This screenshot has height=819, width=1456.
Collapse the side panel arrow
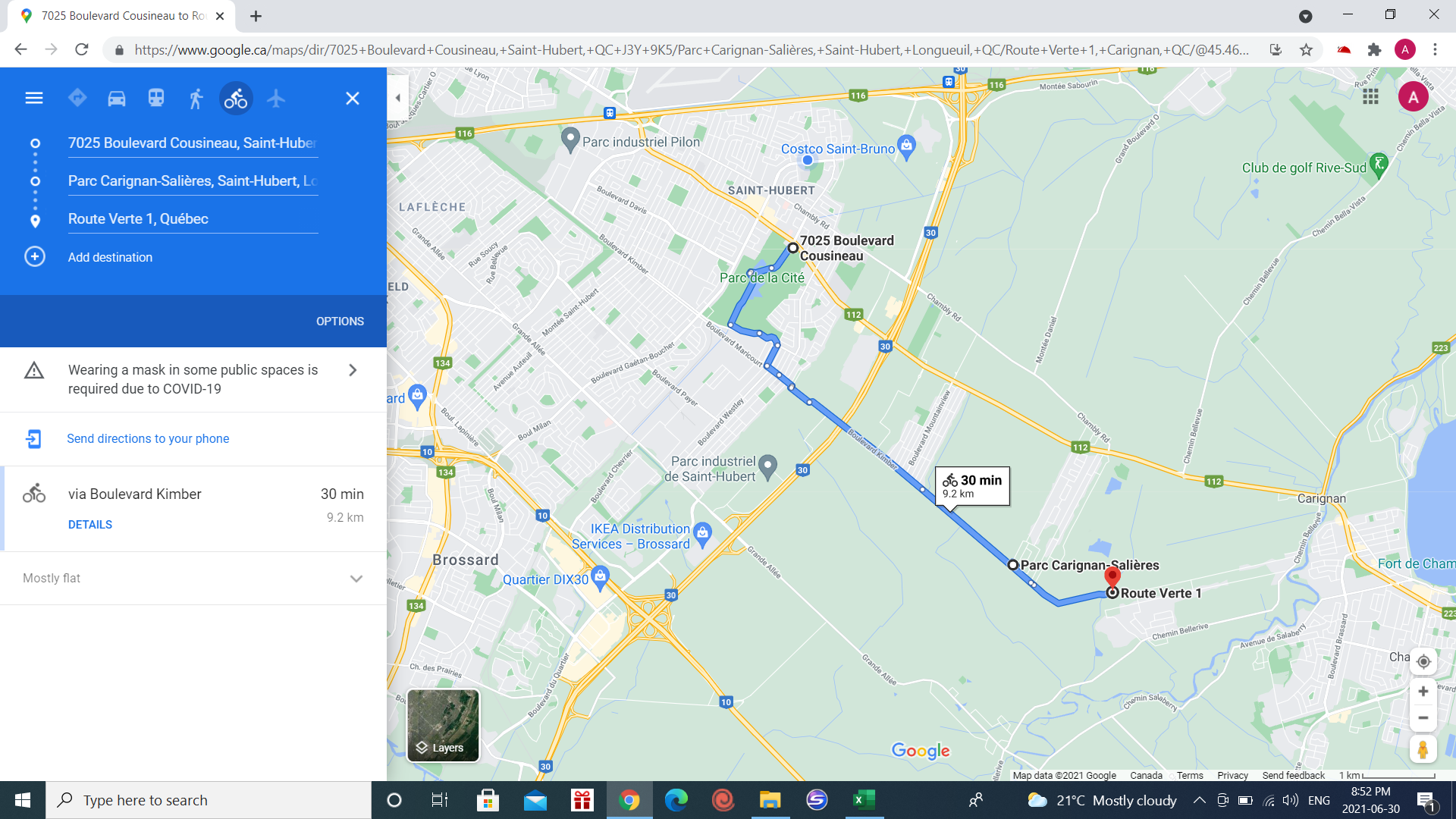397,98
